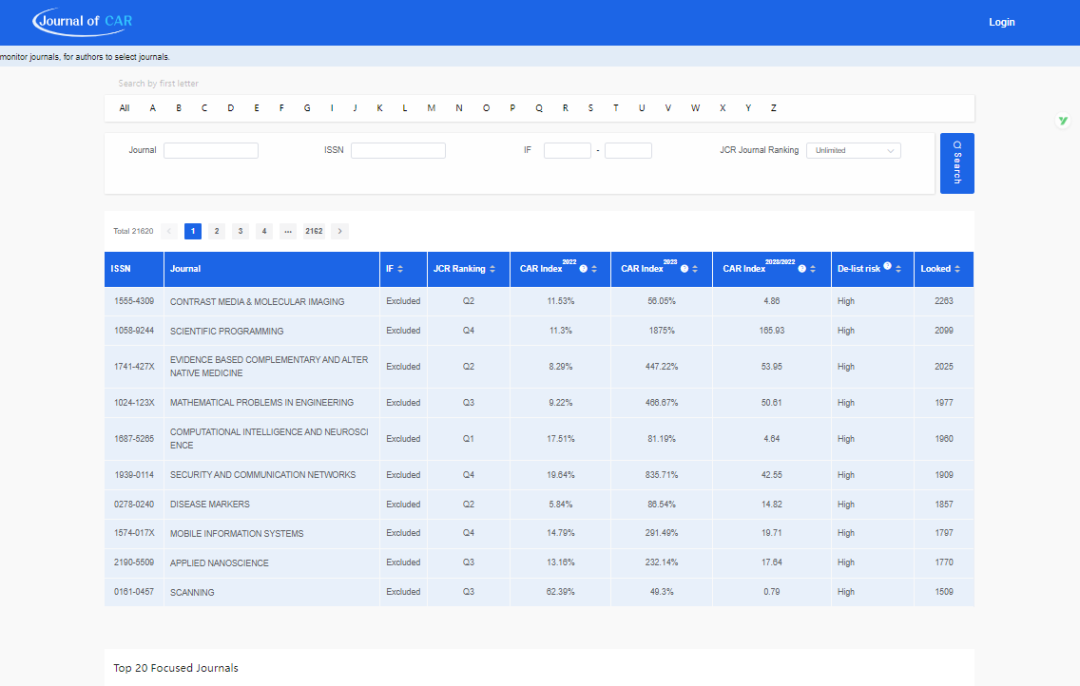Click the pagination ellipsis button

click(288, 231)
